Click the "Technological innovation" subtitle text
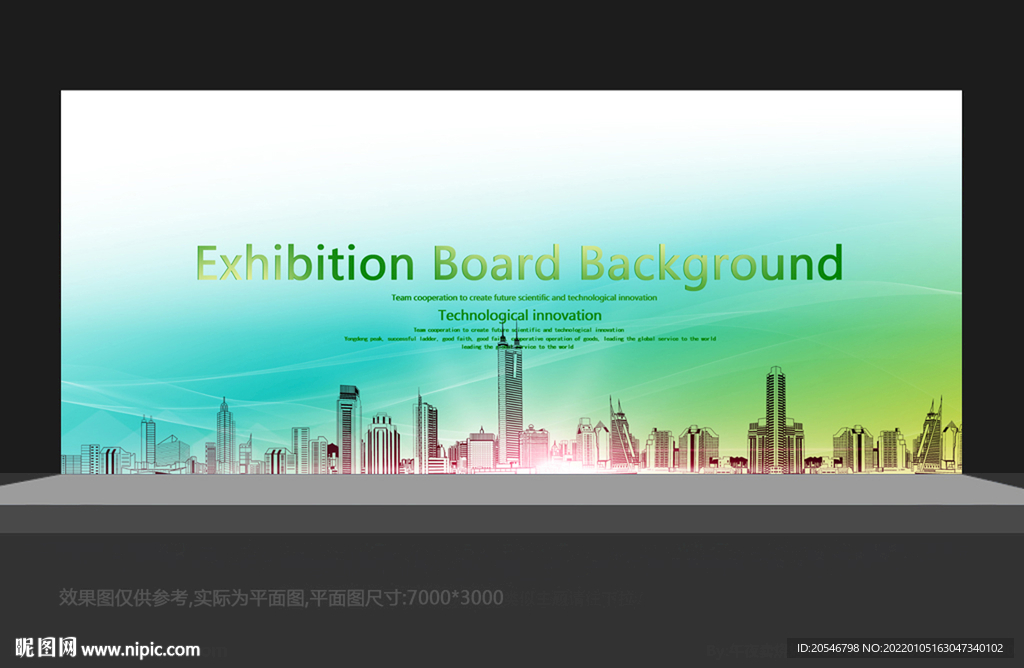Viewport: 1024px width, 668px height. [x=519, y=315]
